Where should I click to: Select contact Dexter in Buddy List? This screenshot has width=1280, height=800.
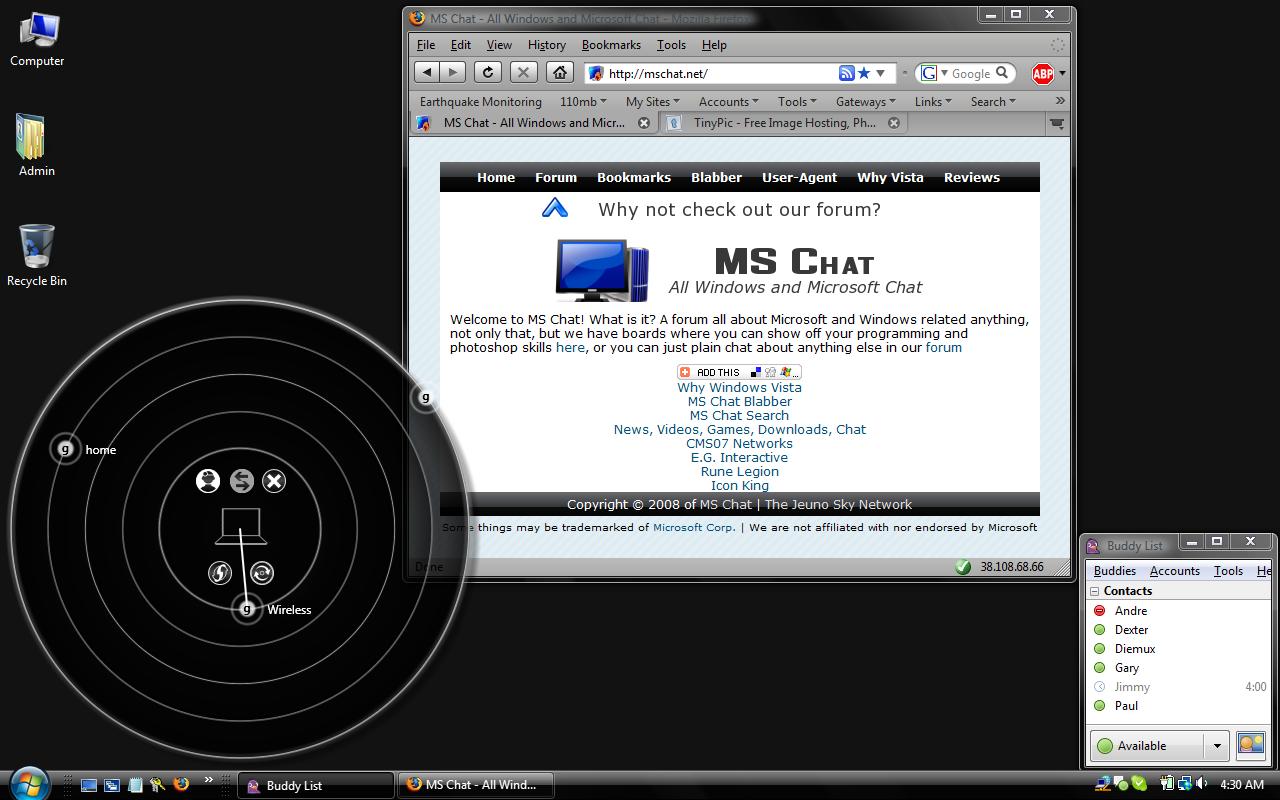(x=1131, y=629)
